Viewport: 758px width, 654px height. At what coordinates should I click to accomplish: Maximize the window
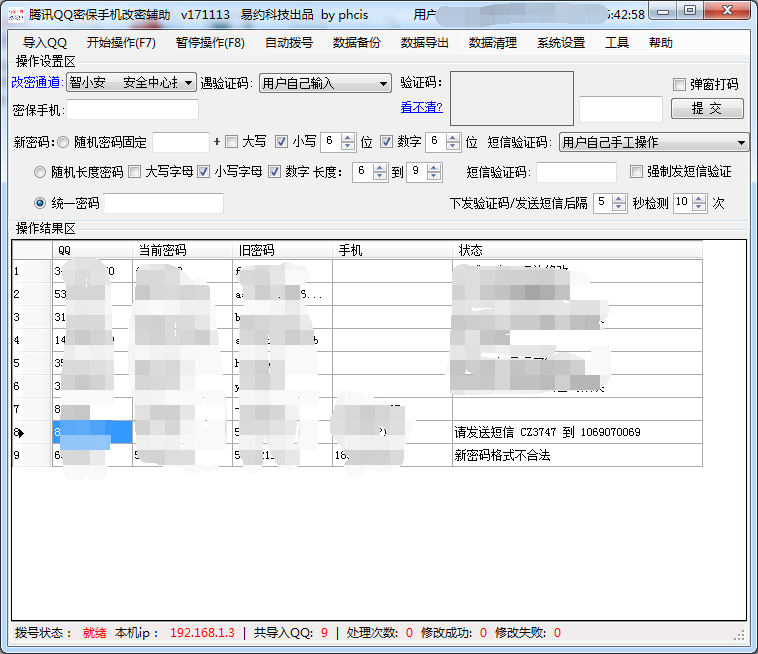pyautogui.click(x=690, y=11)
